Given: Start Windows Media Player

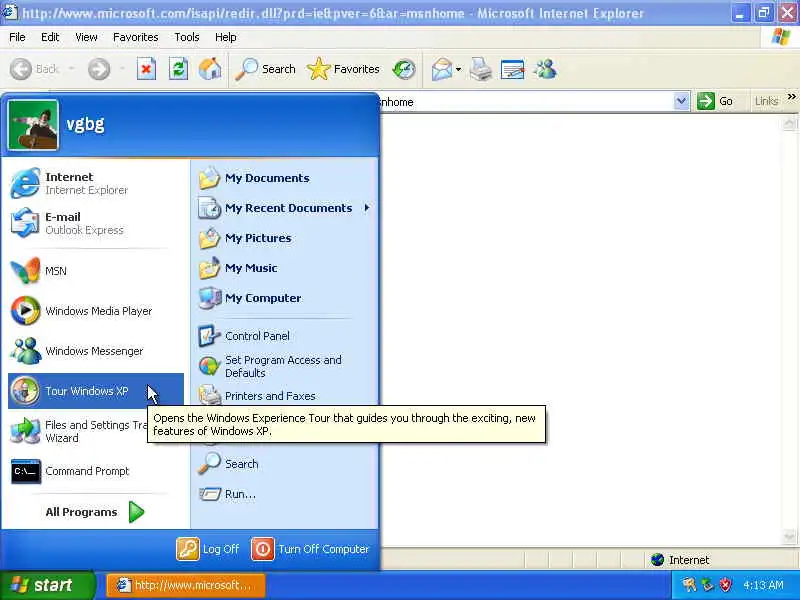Looking at the screenshot, I should 96,311.
